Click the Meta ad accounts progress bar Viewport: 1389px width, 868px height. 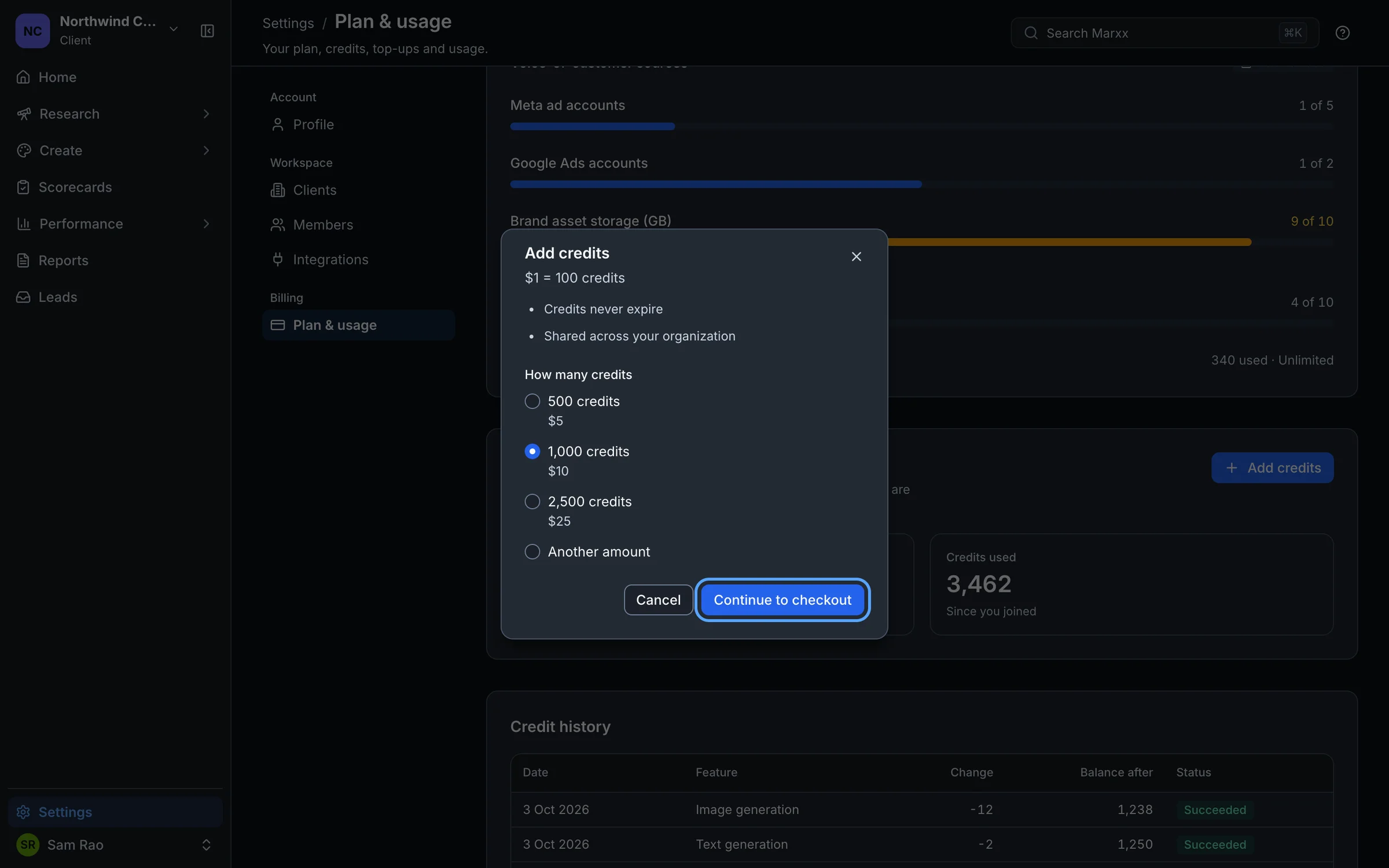click(921, 126)
